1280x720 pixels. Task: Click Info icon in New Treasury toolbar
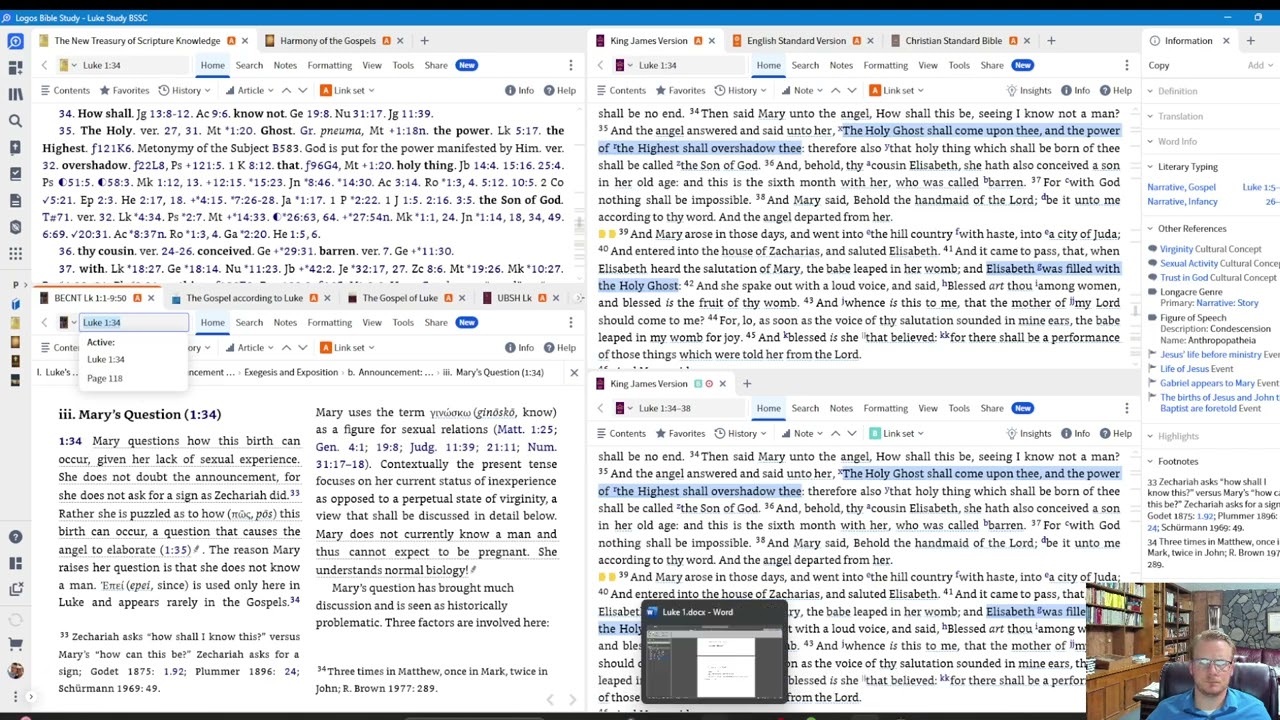[519, 90]
